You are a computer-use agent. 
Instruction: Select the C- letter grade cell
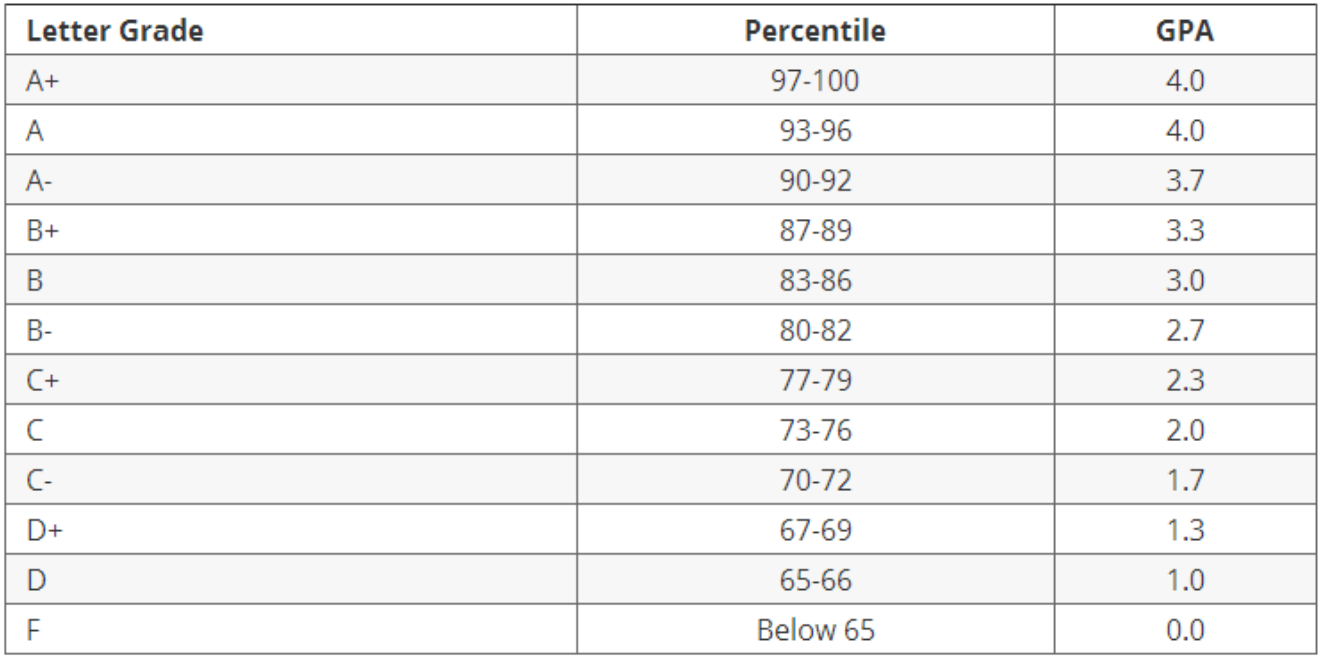[41, 481]
